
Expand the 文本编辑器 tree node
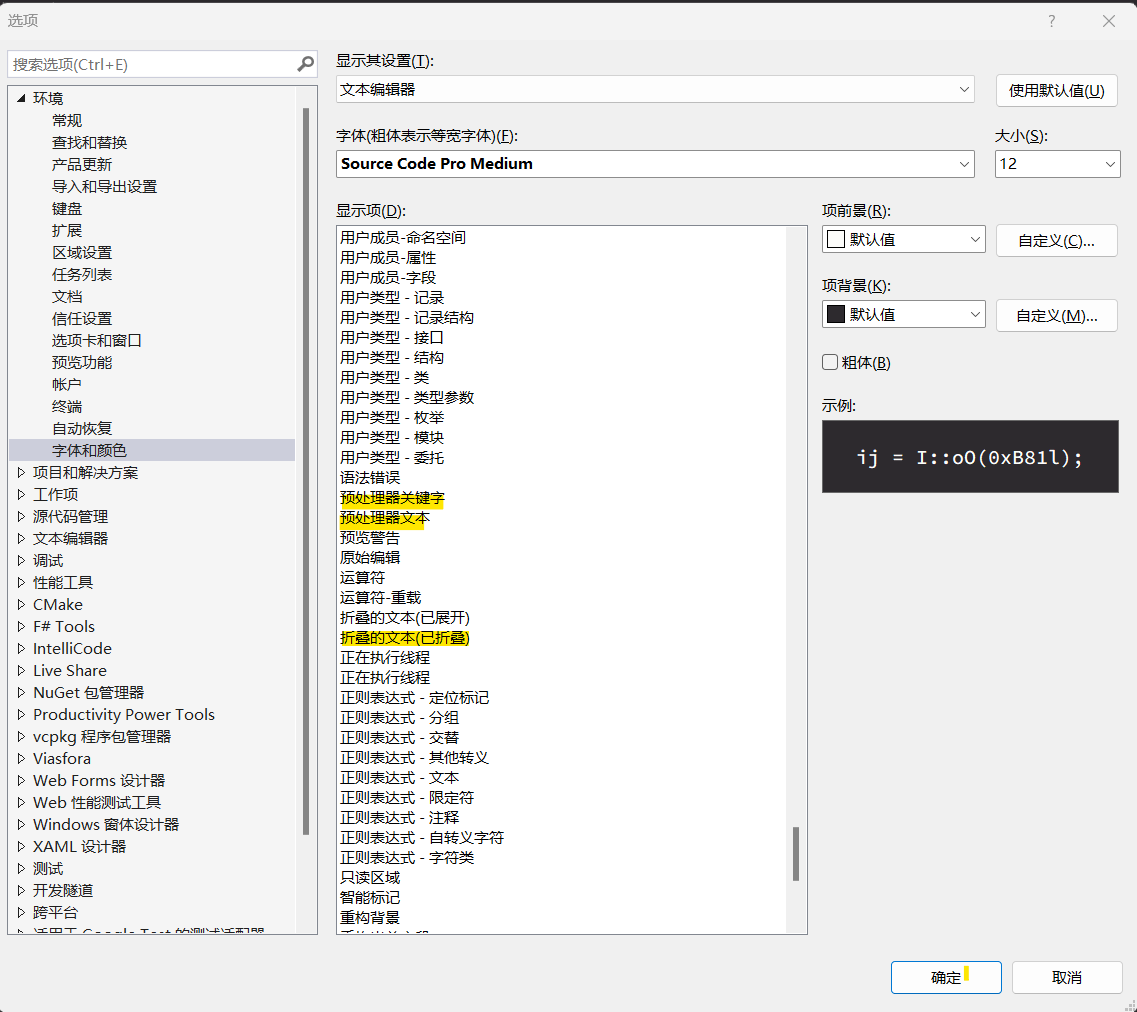(x=21, y=539)
